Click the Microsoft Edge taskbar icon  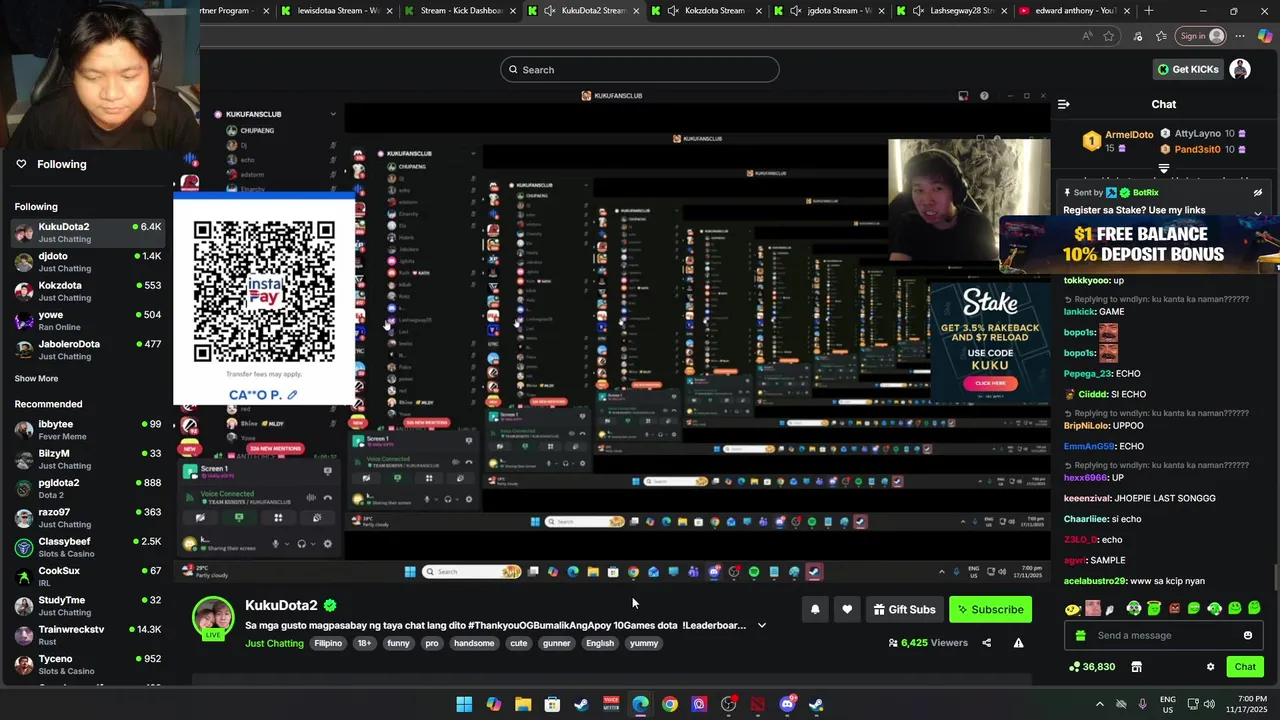[x=640, y=704]
